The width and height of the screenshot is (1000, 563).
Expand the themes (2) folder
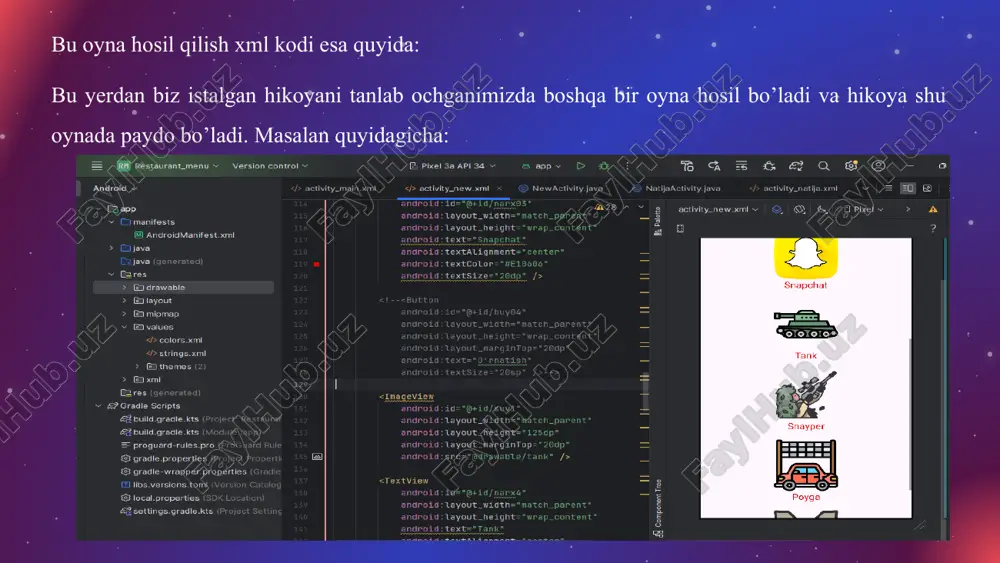[137, 367]
